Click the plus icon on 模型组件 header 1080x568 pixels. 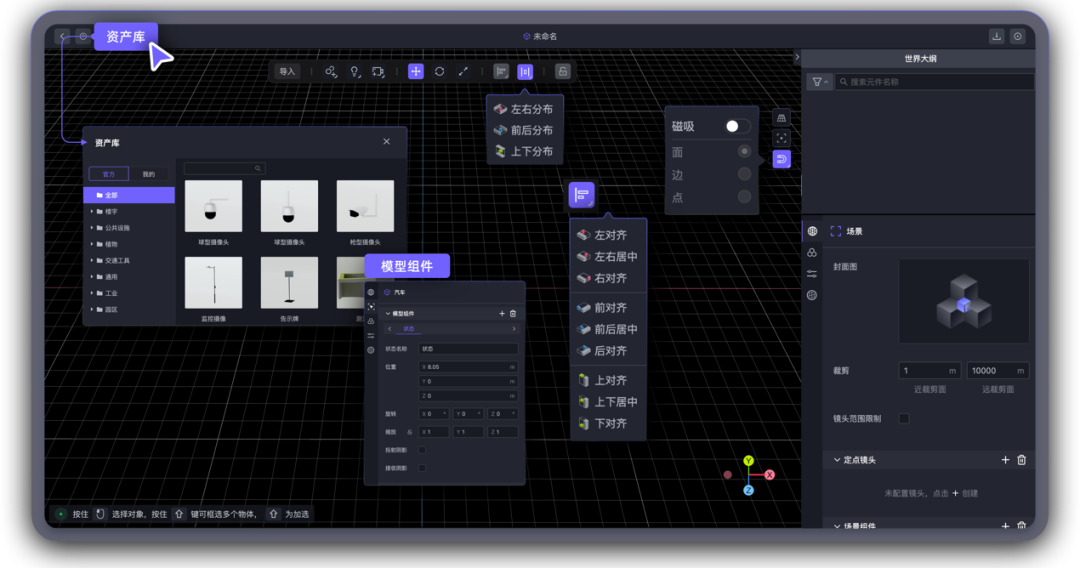(502, 314)
